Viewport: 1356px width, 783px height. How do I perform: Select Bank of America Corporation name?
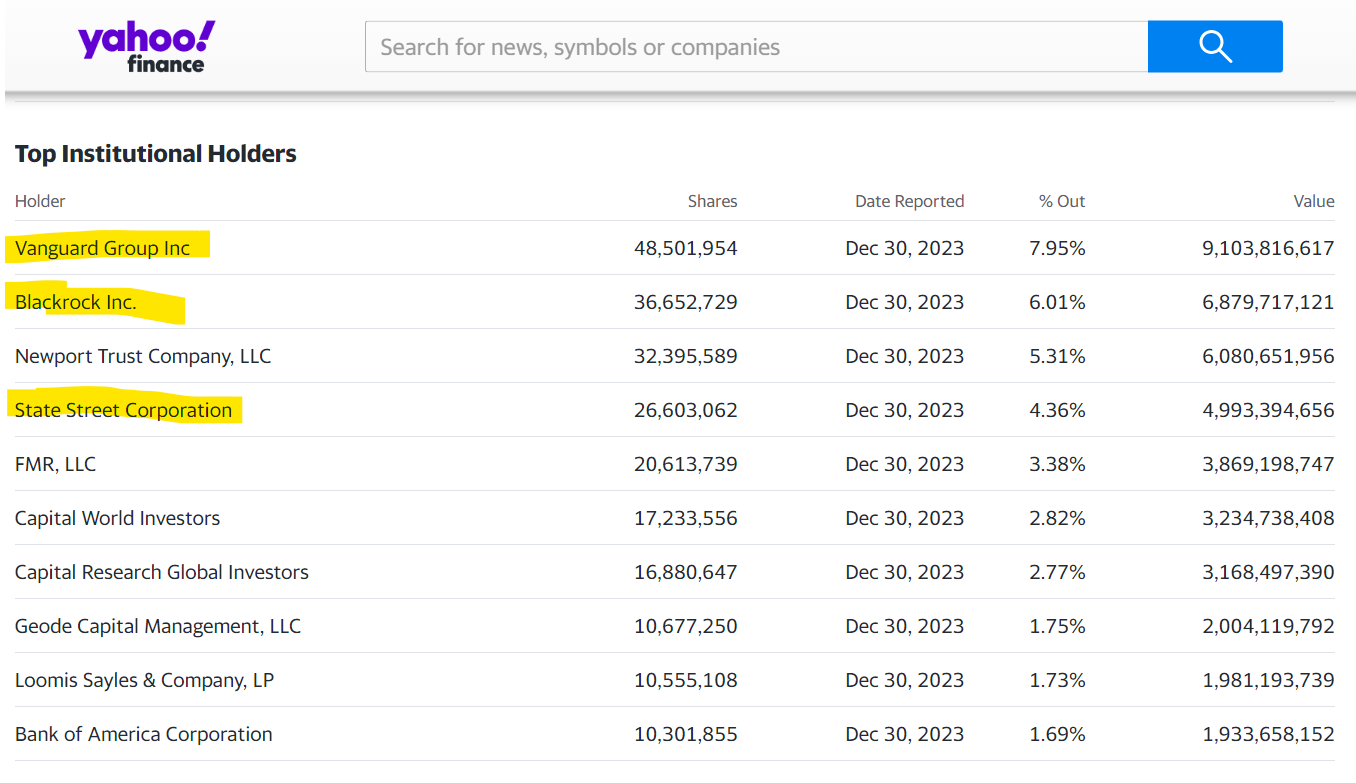coord(144,734)
